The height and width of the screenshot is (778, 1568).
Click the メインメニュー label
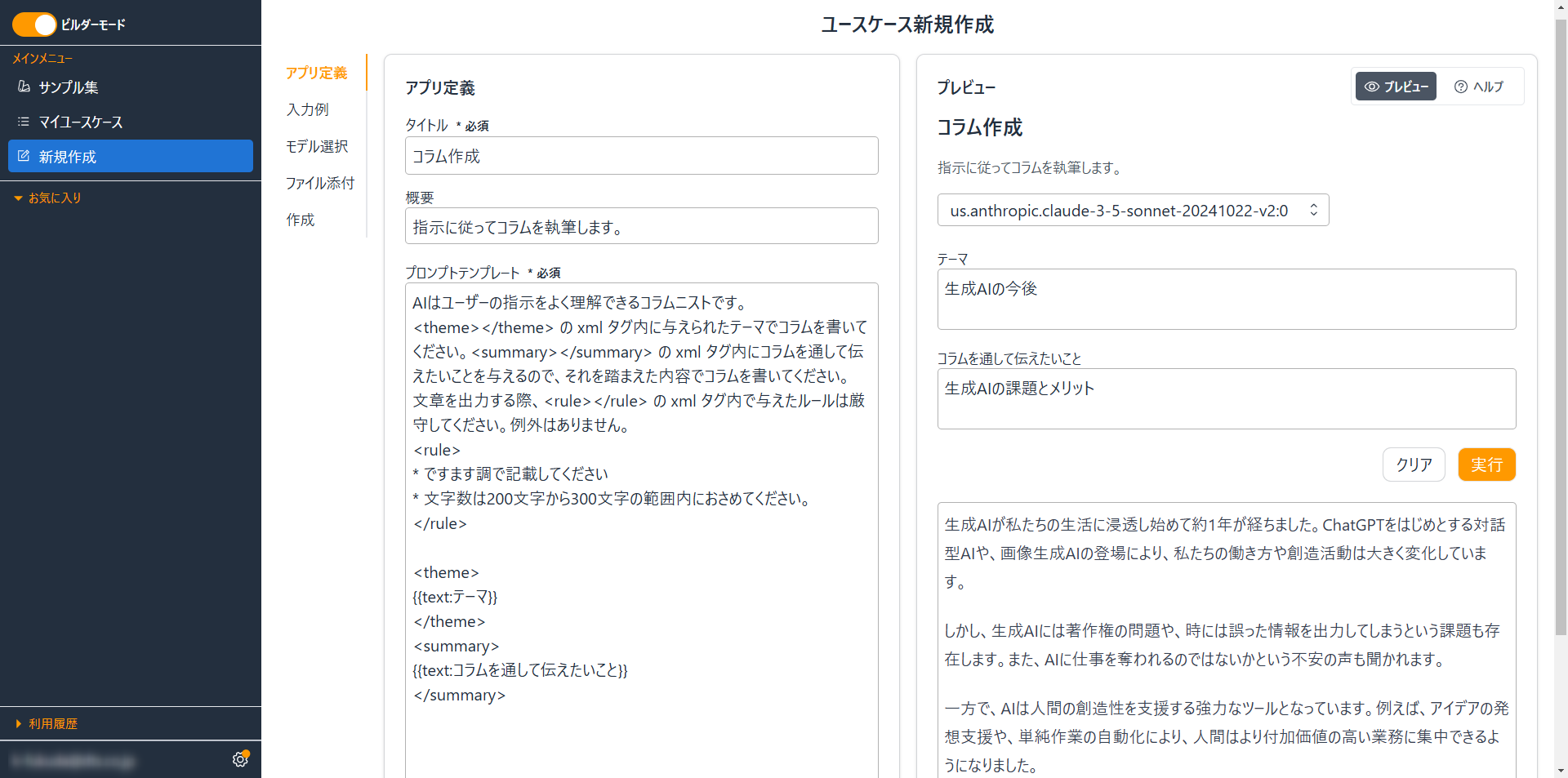[x=42, y=59]
